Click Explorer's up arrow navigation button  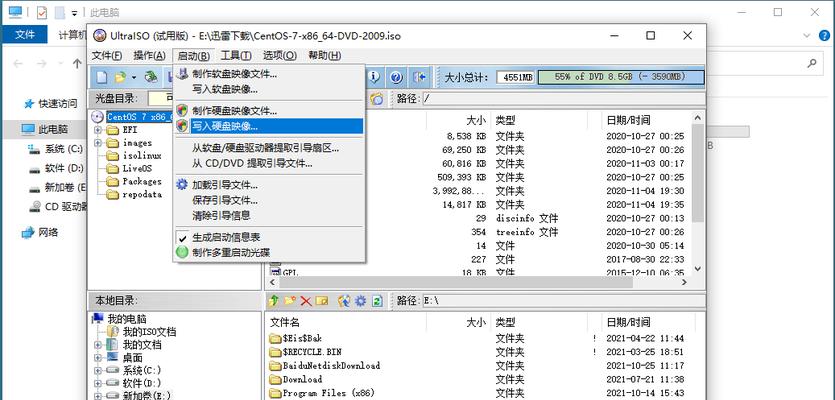tap(77, 63)
